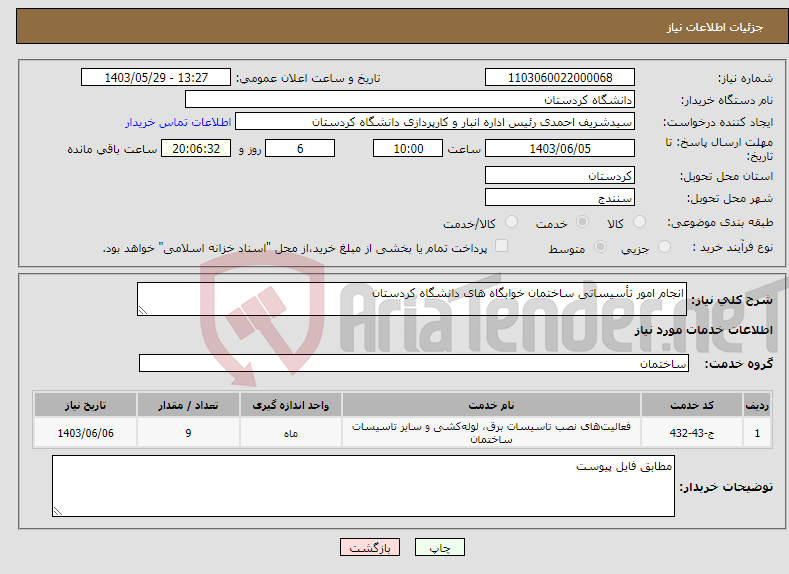Click the requester field سیدشریف احمدی
The width and height of the screenshot is (789, 574).
[435, 122]
